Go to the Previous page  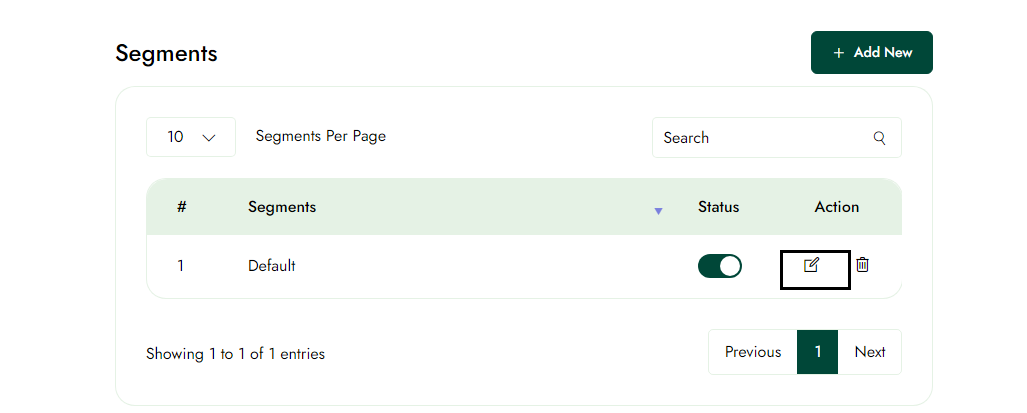tap(753, 352)
